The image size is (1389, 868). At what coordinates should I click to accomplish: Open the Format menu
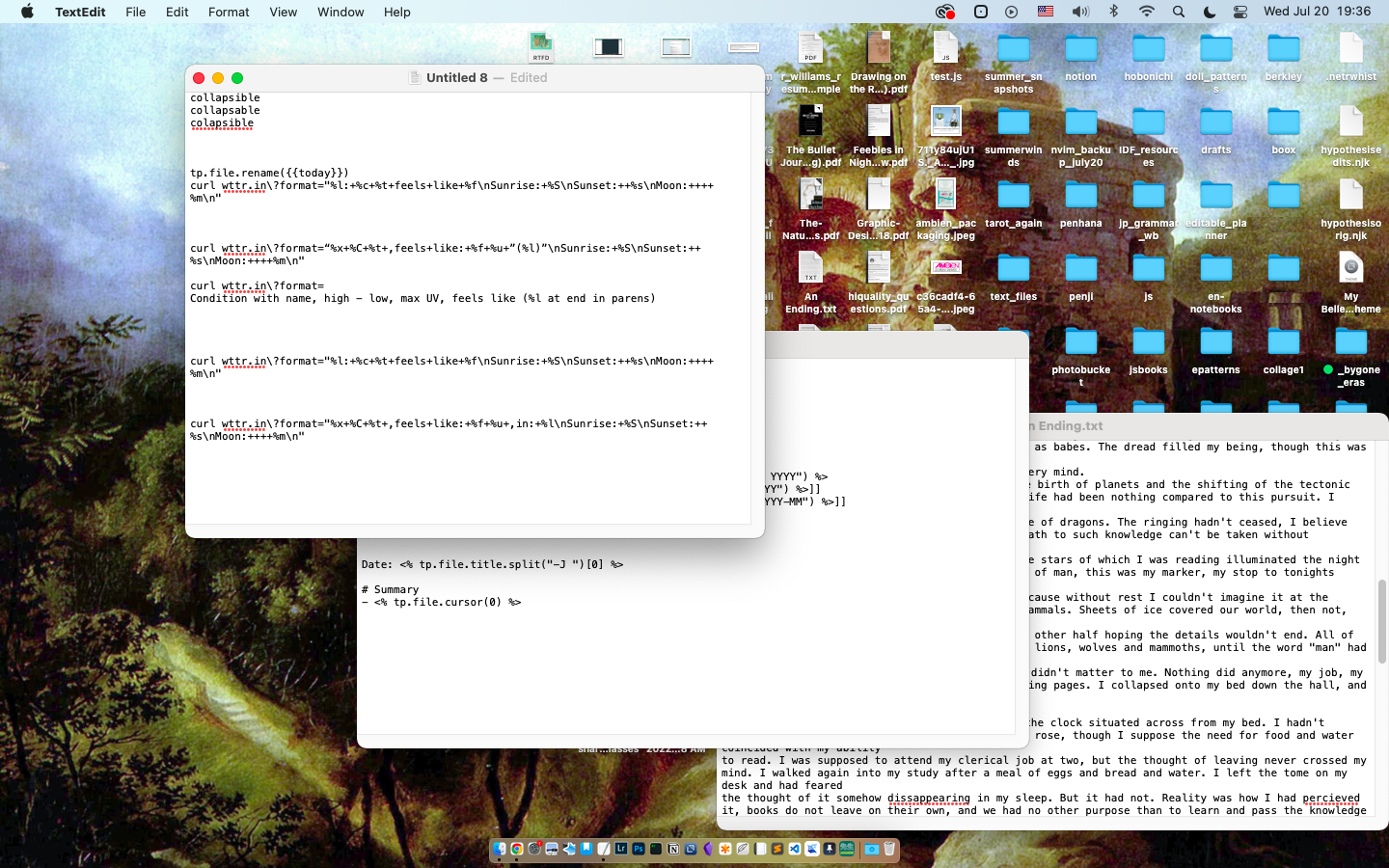[x=229, y=12]
